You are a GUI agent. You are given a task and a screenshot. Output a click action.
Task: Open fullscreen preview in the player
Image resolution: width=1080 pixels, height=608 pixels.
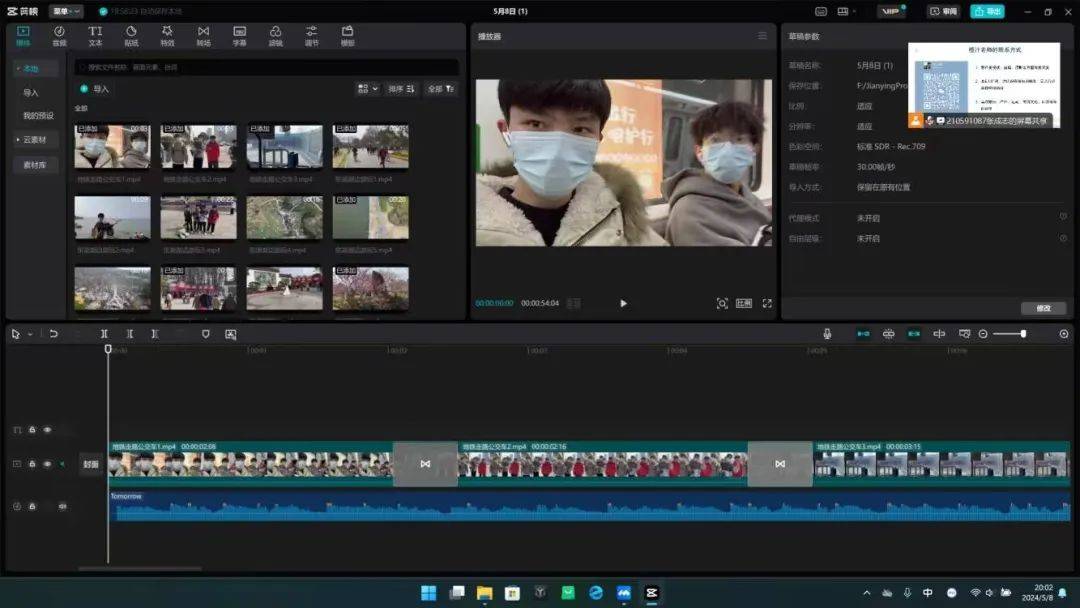coord(767,302)
